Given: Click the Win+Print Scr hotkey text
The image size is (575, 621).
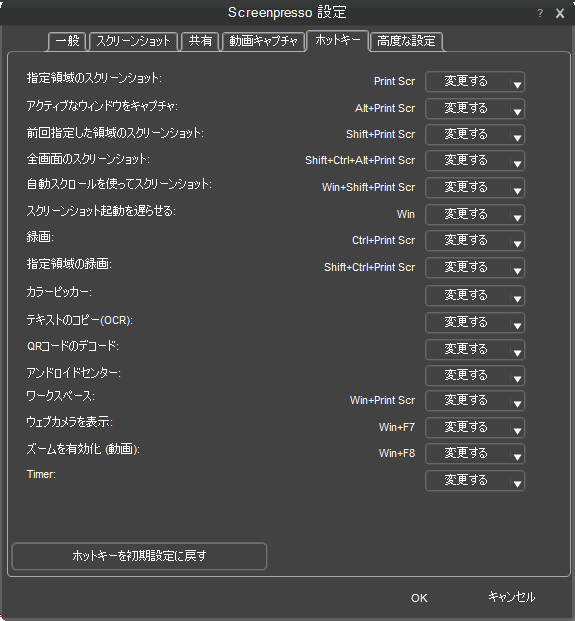Looking at the screenshot, I should pyautogui.click(x=383, y=400).
